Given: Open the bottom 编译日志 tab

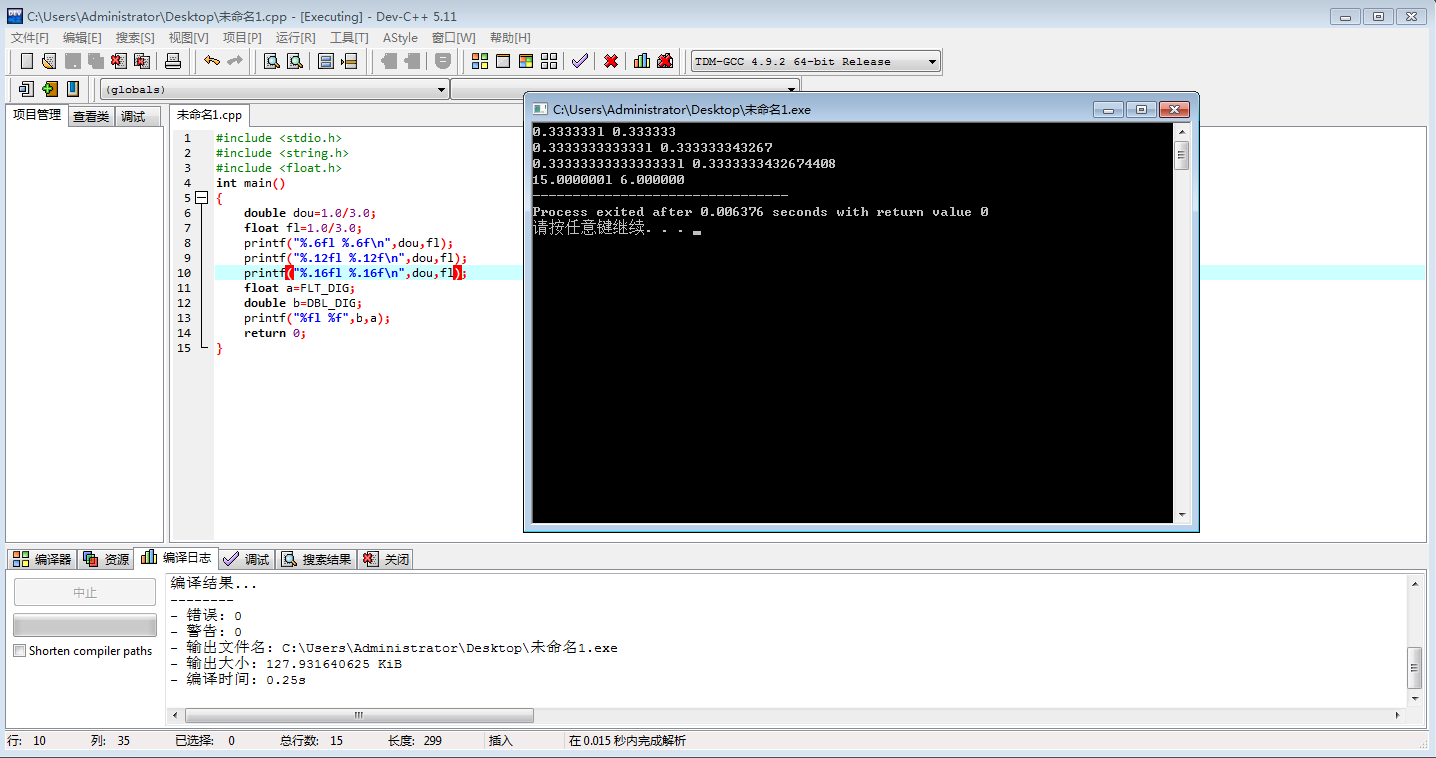Looking at the screenshot, I should 176,558.
